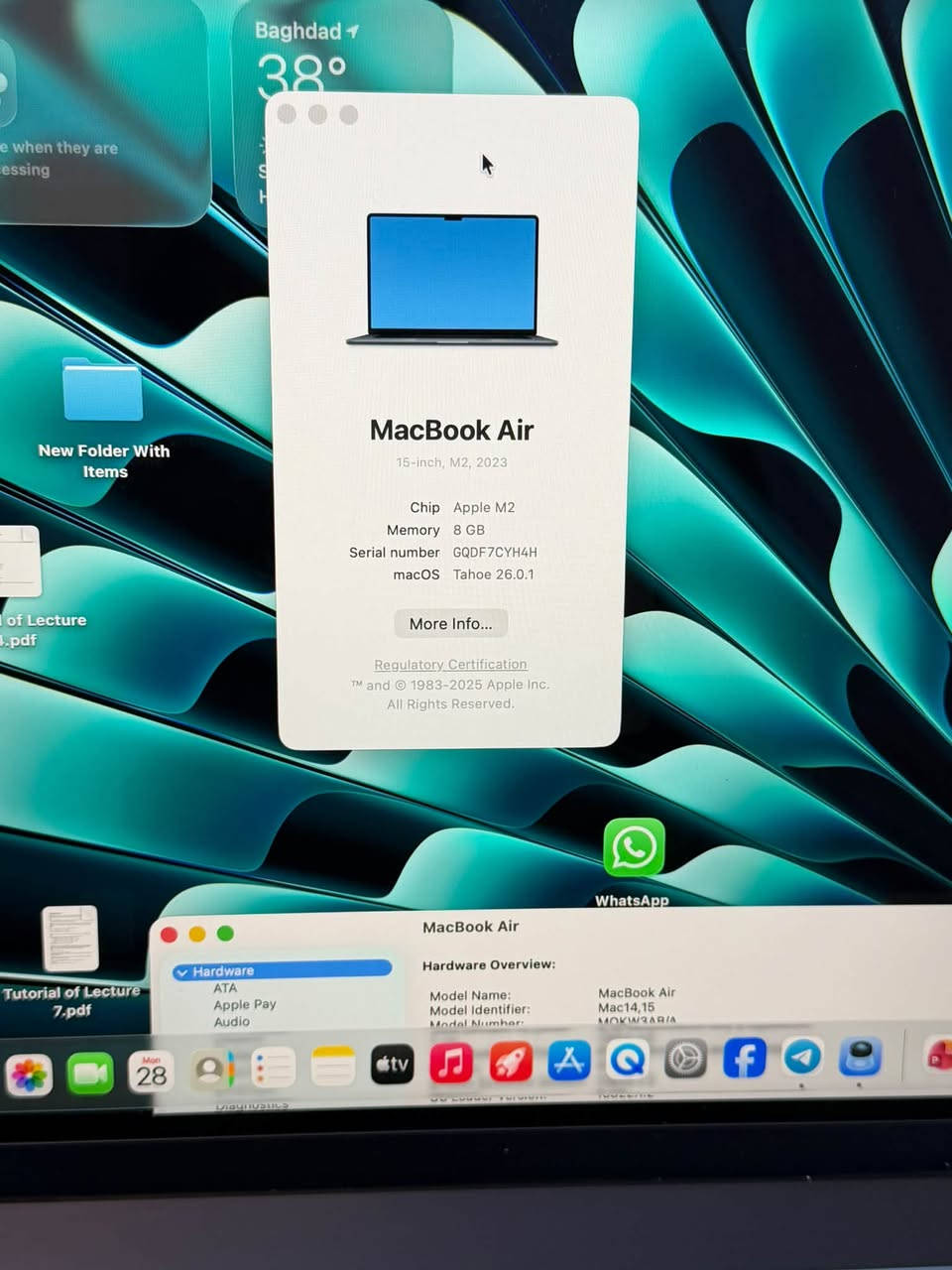
Task: Open the Notes app in Dock
Action: pos(333,1067)
